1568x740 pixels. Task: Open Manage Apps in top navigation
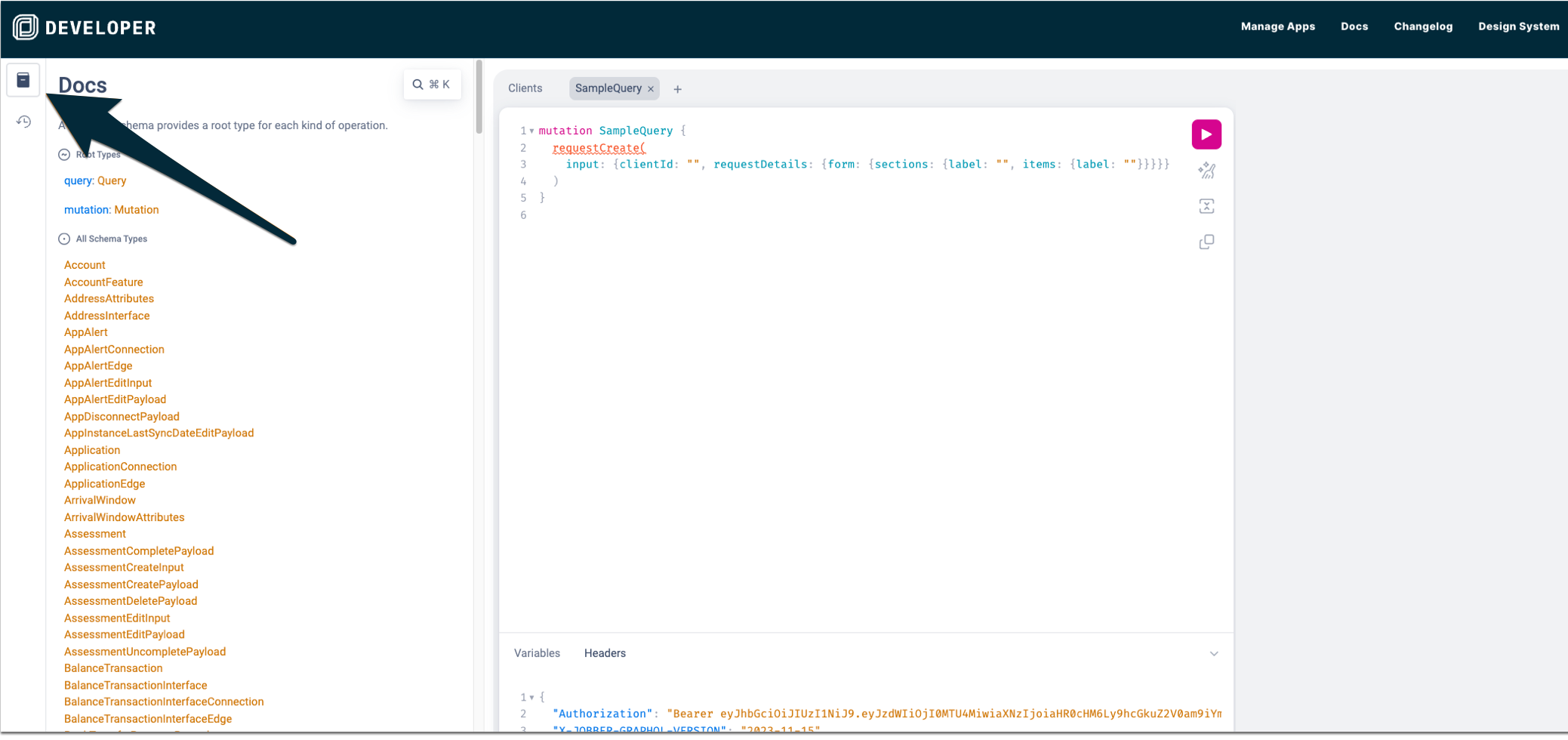click(1277, 26)
